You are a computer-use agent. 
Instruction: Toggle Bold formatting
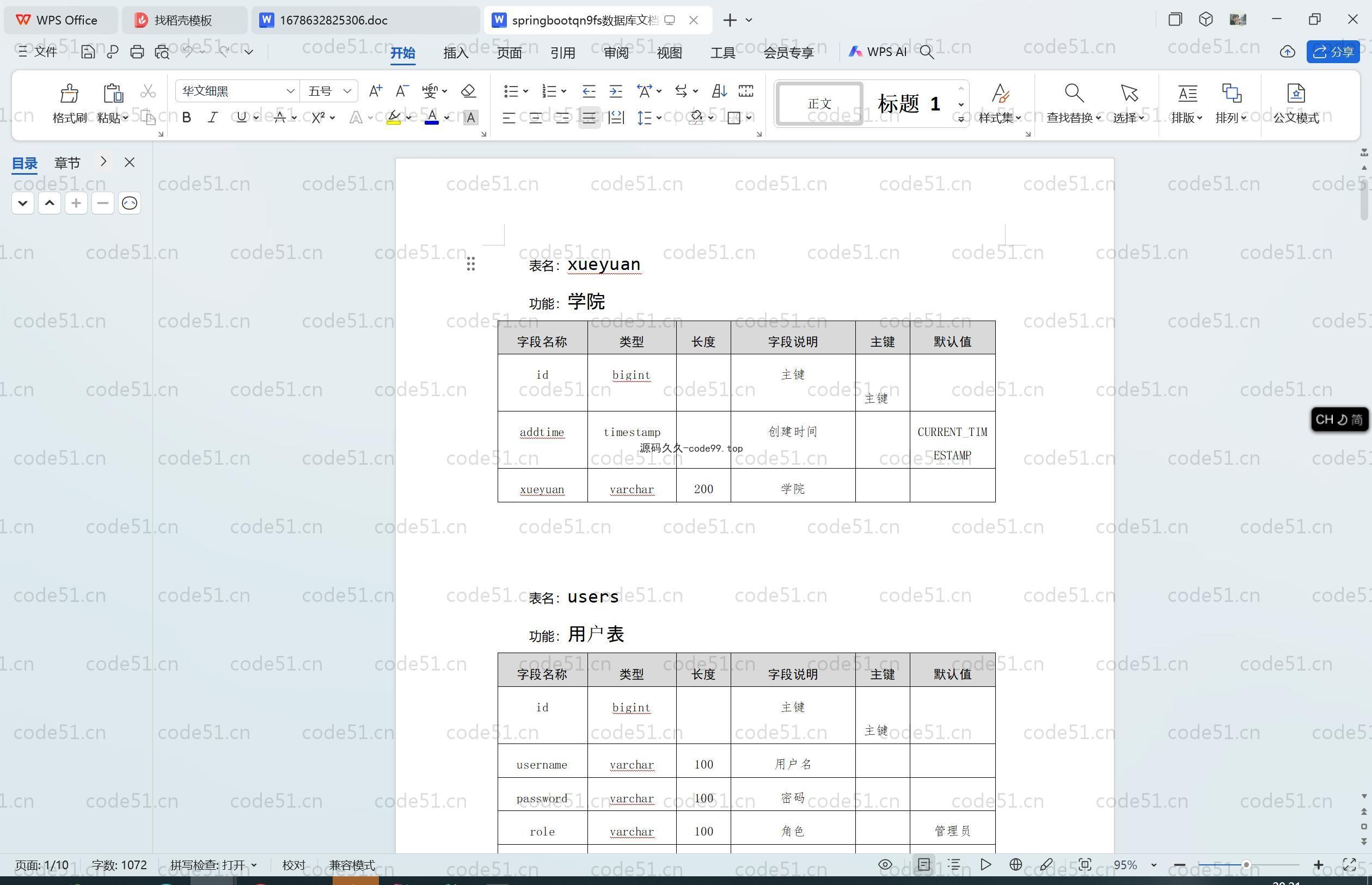[x=186, y=118]
